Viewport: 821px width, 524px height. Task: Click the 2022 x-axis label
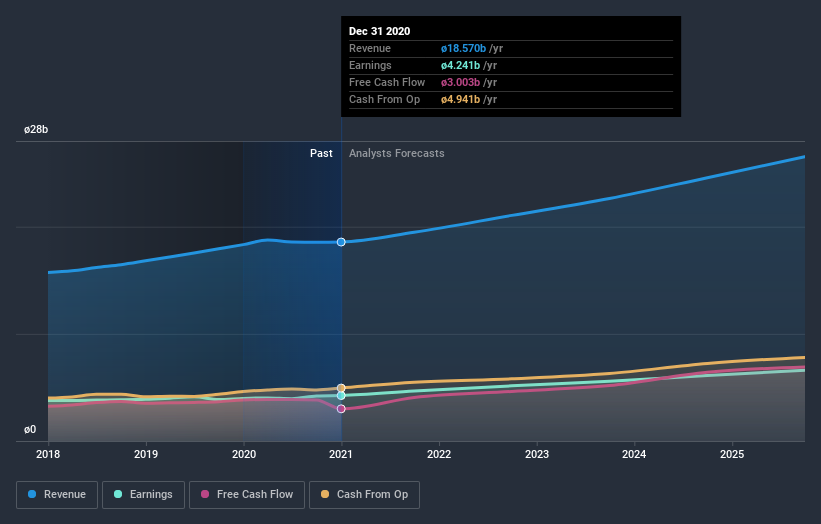pos(439,454)
